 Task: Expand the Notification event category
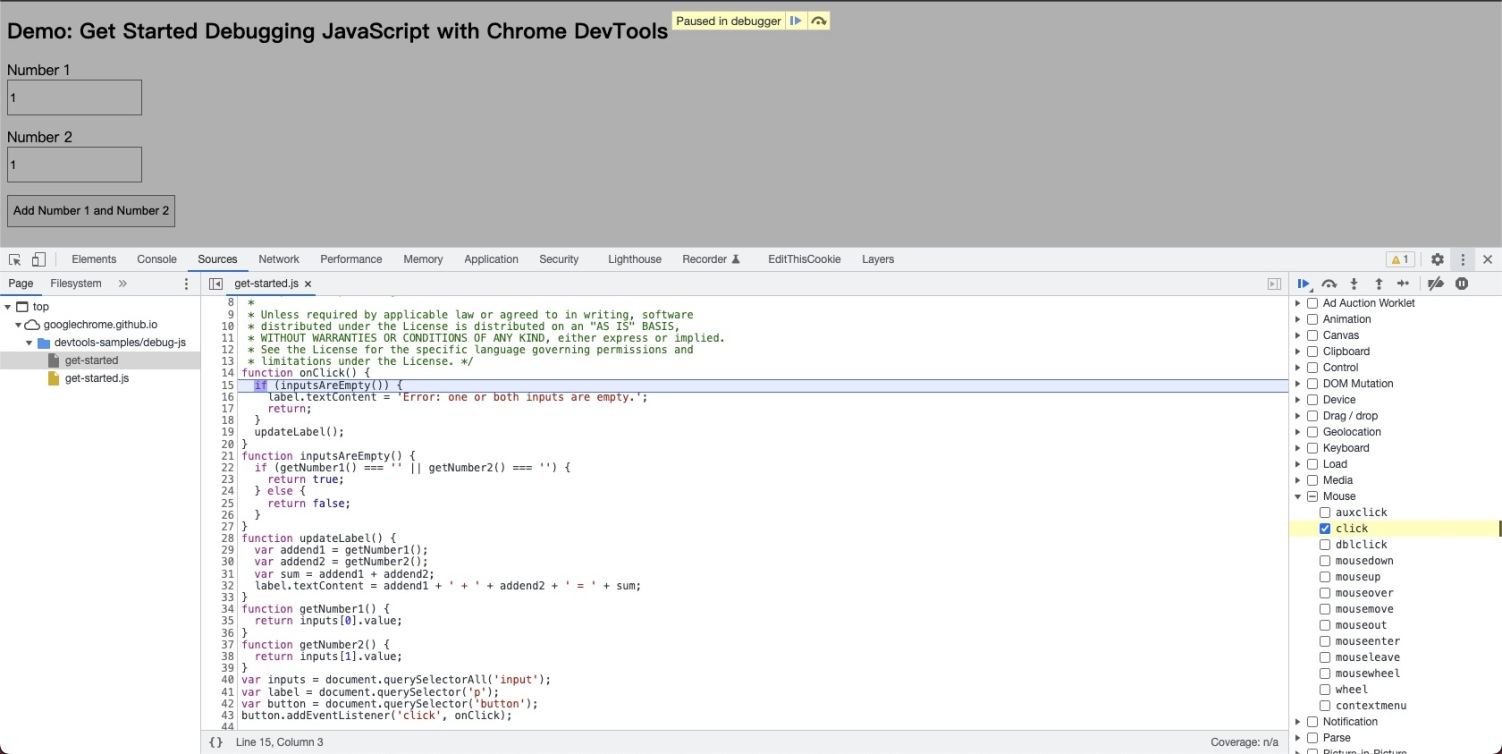pyautogui.click(x=1299, y=722)
